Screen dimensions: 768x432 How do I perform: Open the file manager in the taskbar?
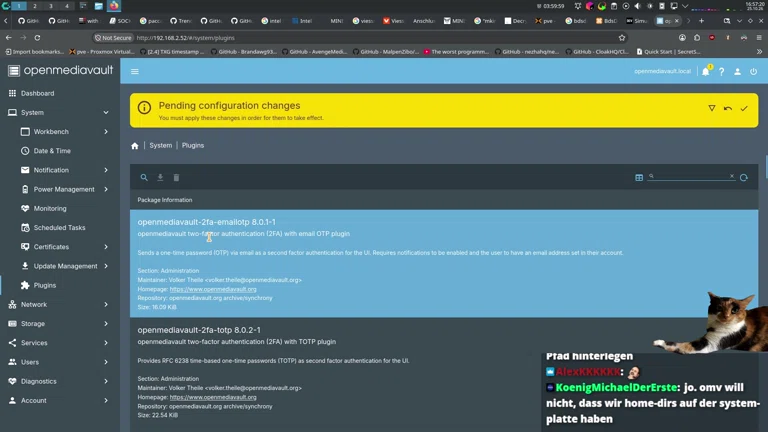tap(98, 6)
